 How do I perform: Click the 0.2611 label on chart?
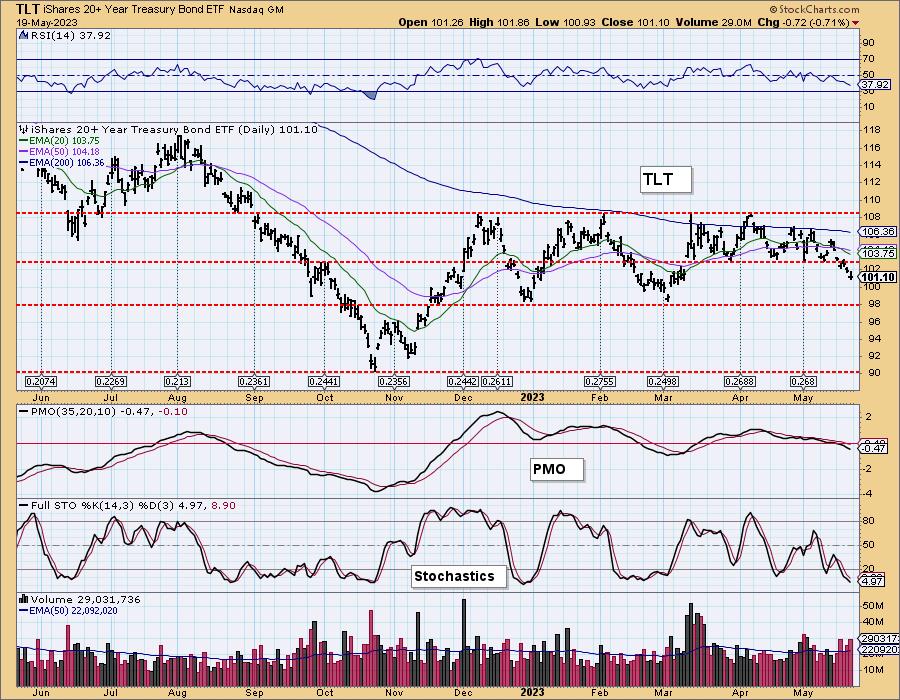point(497,382)
